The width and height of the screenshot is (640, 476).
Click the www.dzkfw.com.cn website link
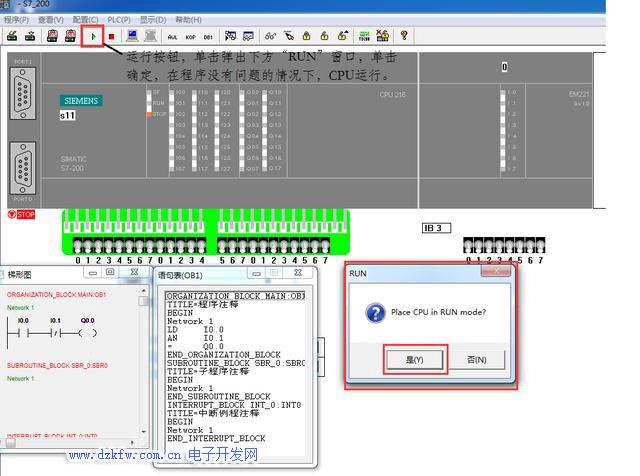[x=125, y=456]
